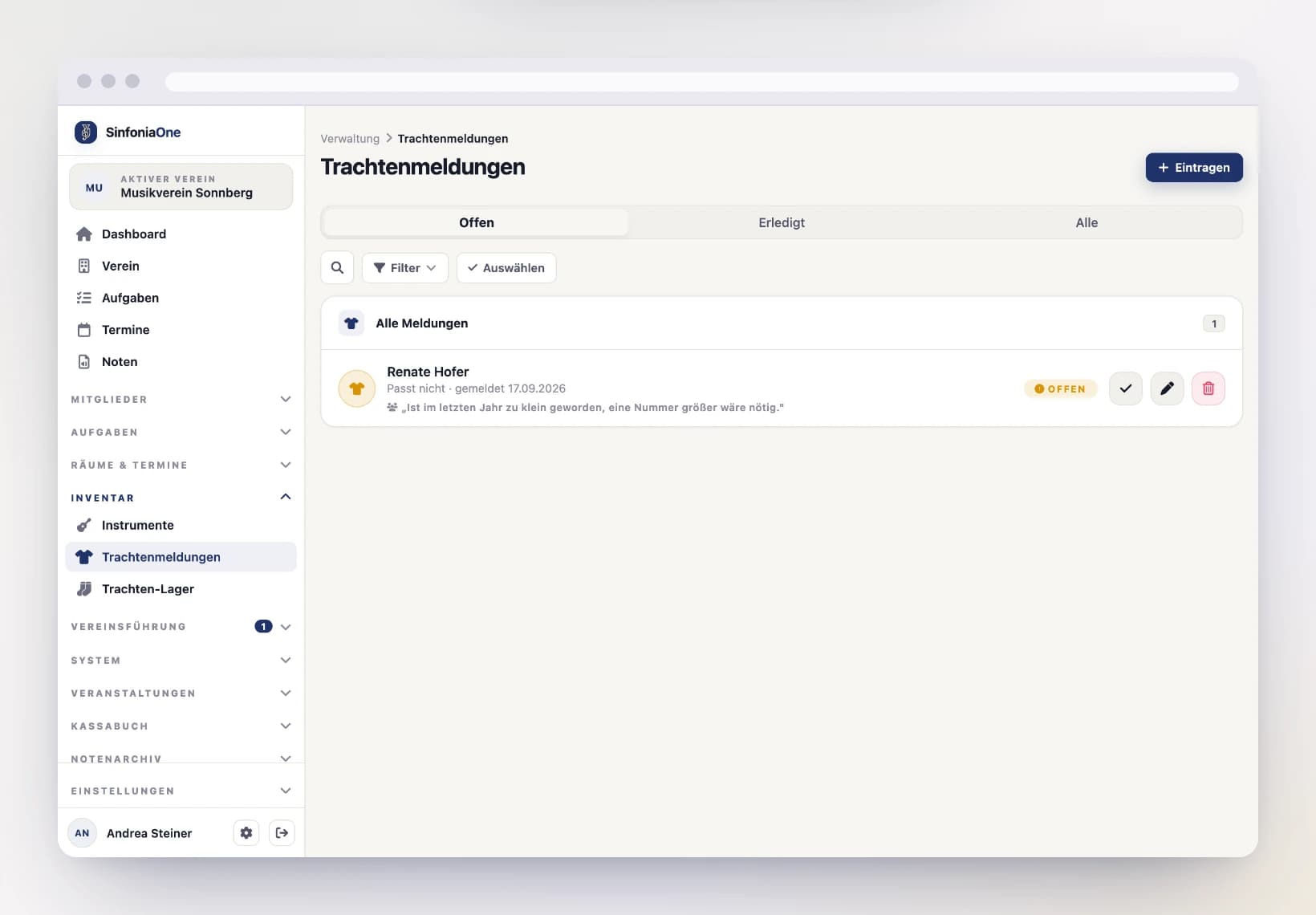Click the Andrea Steiner user name
Image resolution: width=1316 pixels, height=915 pixels.
click(149, 833)
